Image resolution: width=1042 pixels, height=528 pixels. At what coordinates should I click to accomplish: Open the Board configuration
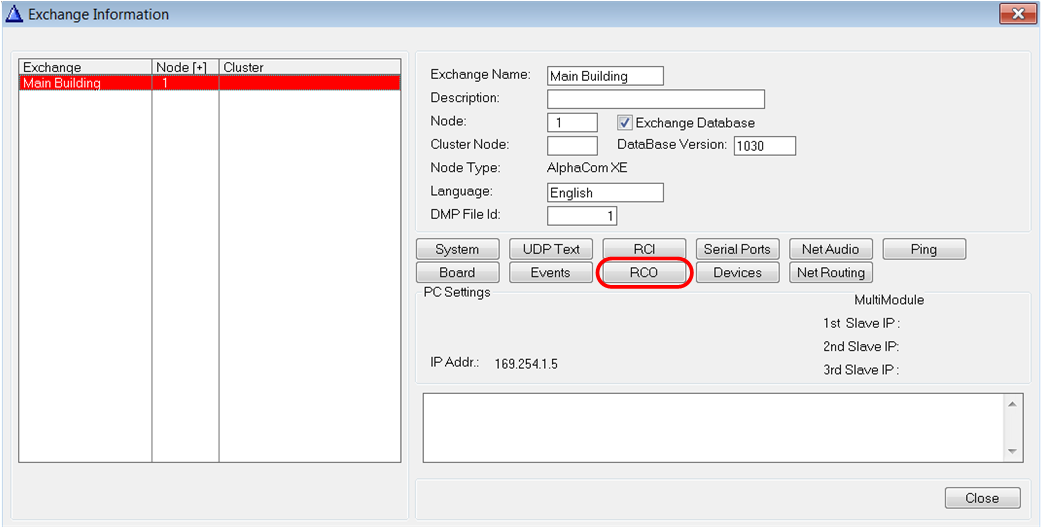457,273
